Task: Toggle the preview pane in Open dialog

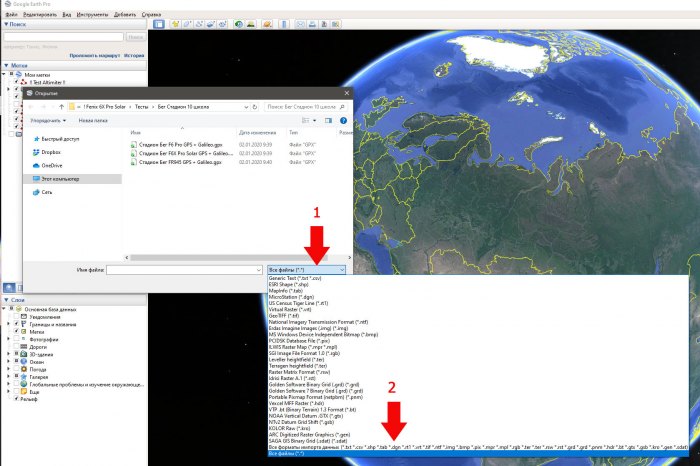Action: (x=328, y=121)
